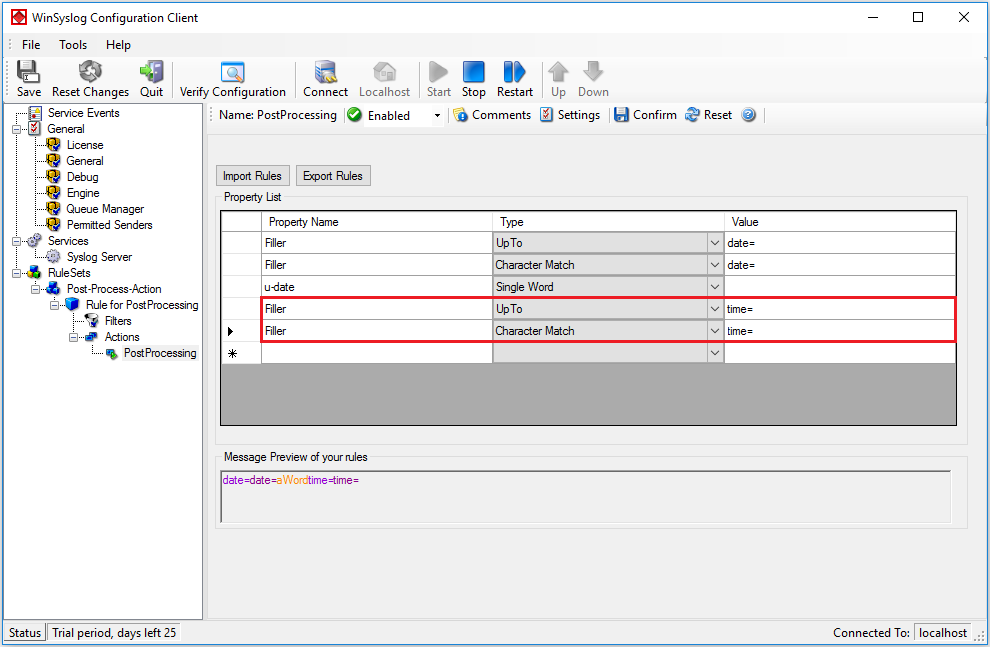
Task: Open Type dropdown of Character Match time= row
Action: click(715, 331)
